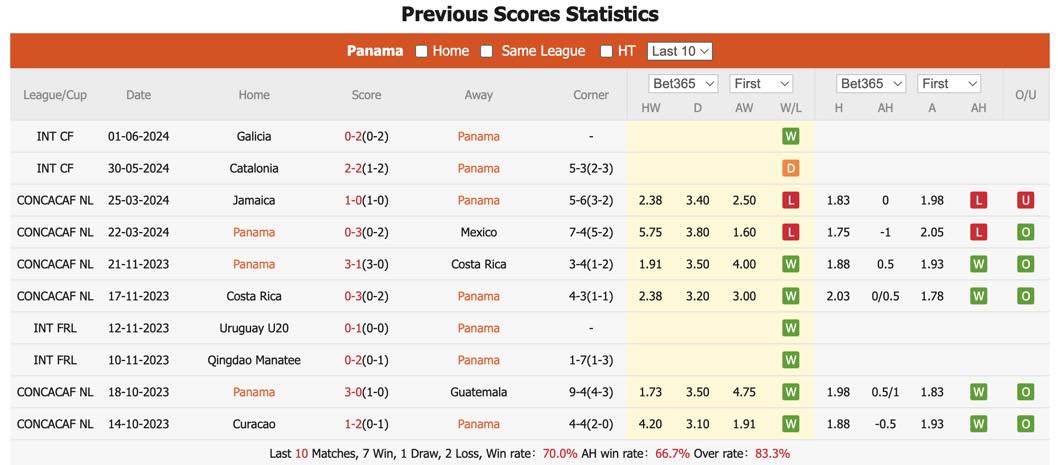Click the W badge for Qingdao Manatee match

click(790, 360)
